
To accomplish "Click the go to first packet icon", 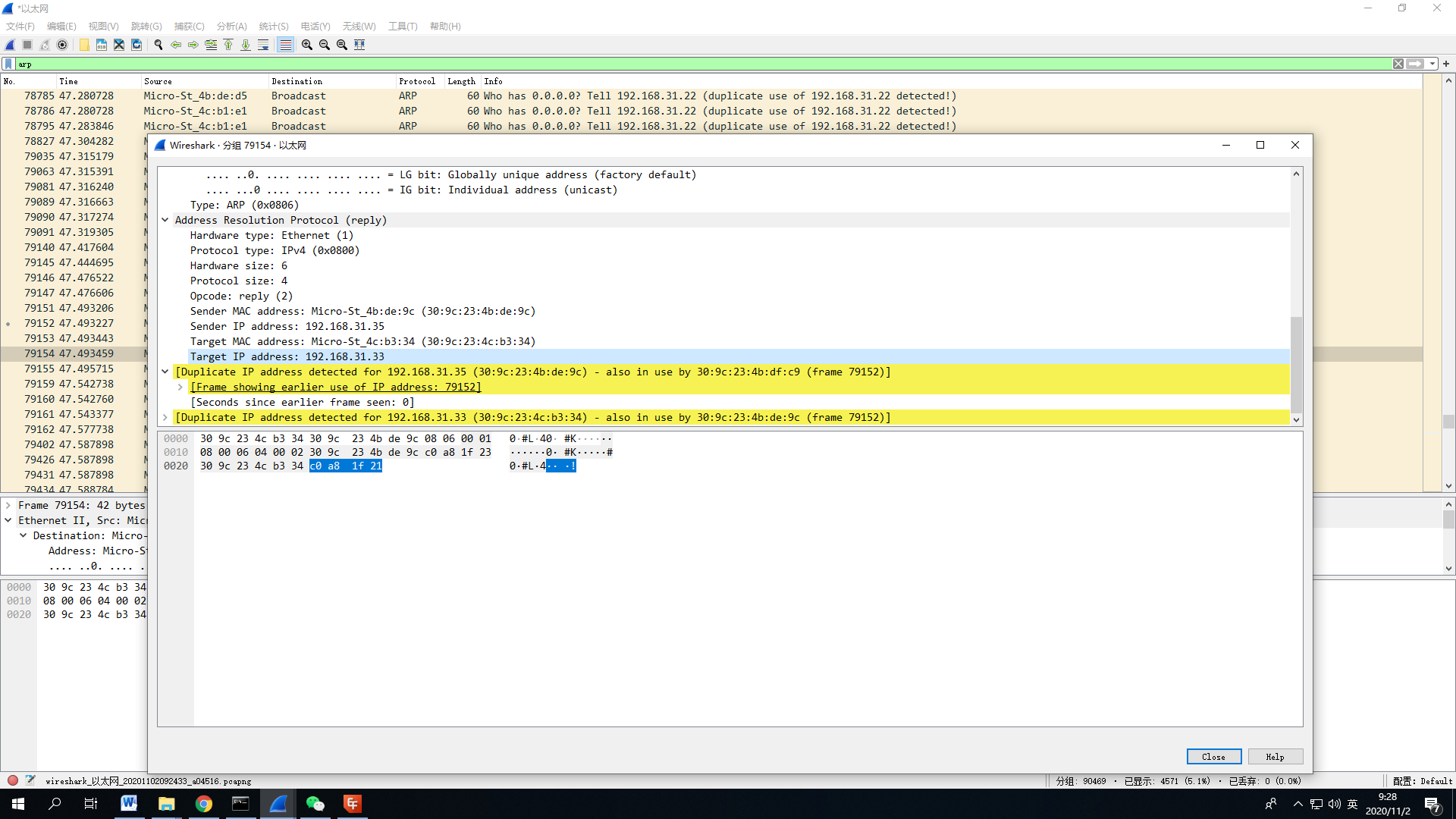I will pos(228,45).
